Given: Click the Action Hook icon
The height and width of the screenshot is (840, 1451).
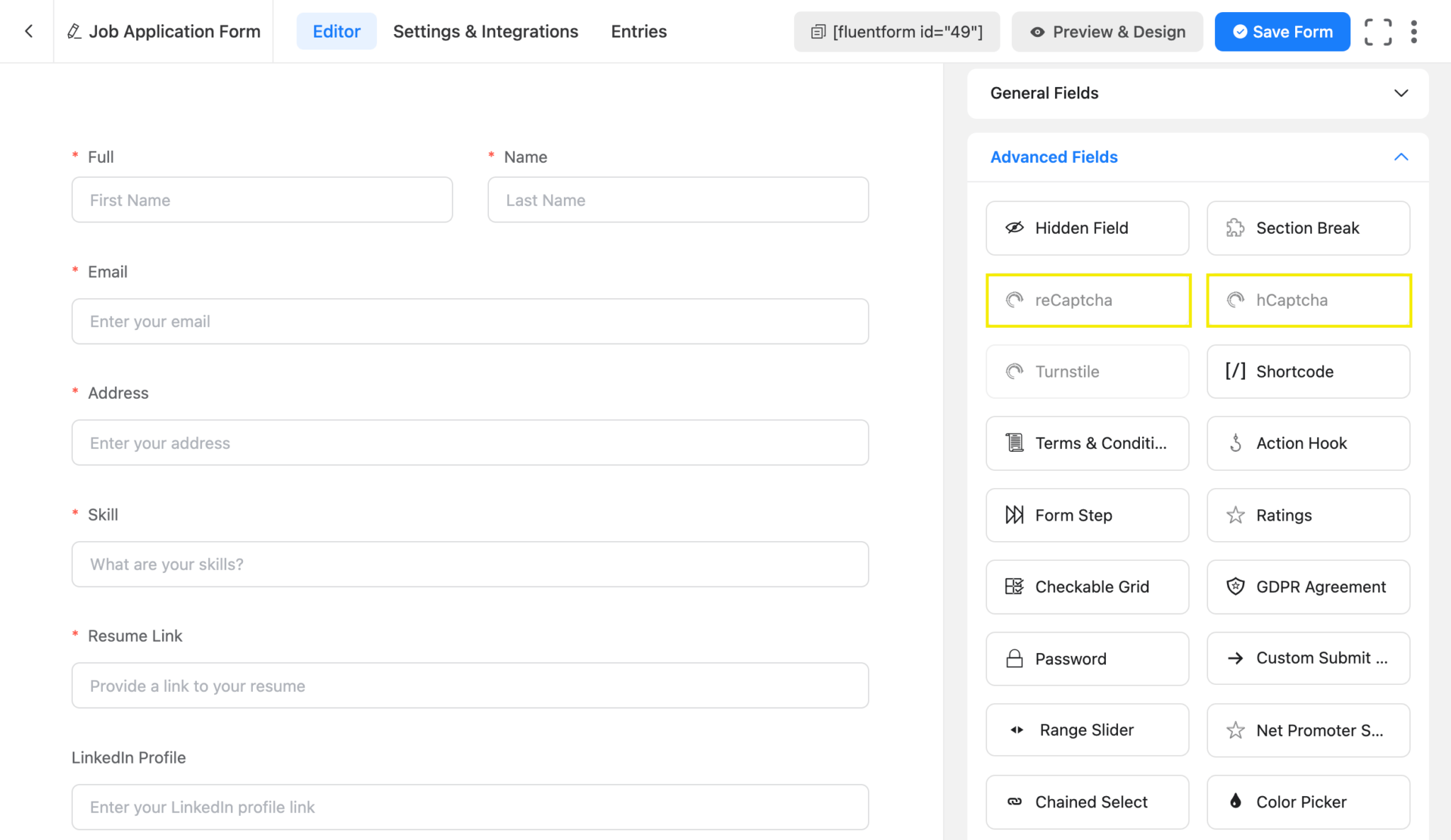Looking at the screenshot, I should tap(1236, 443).
